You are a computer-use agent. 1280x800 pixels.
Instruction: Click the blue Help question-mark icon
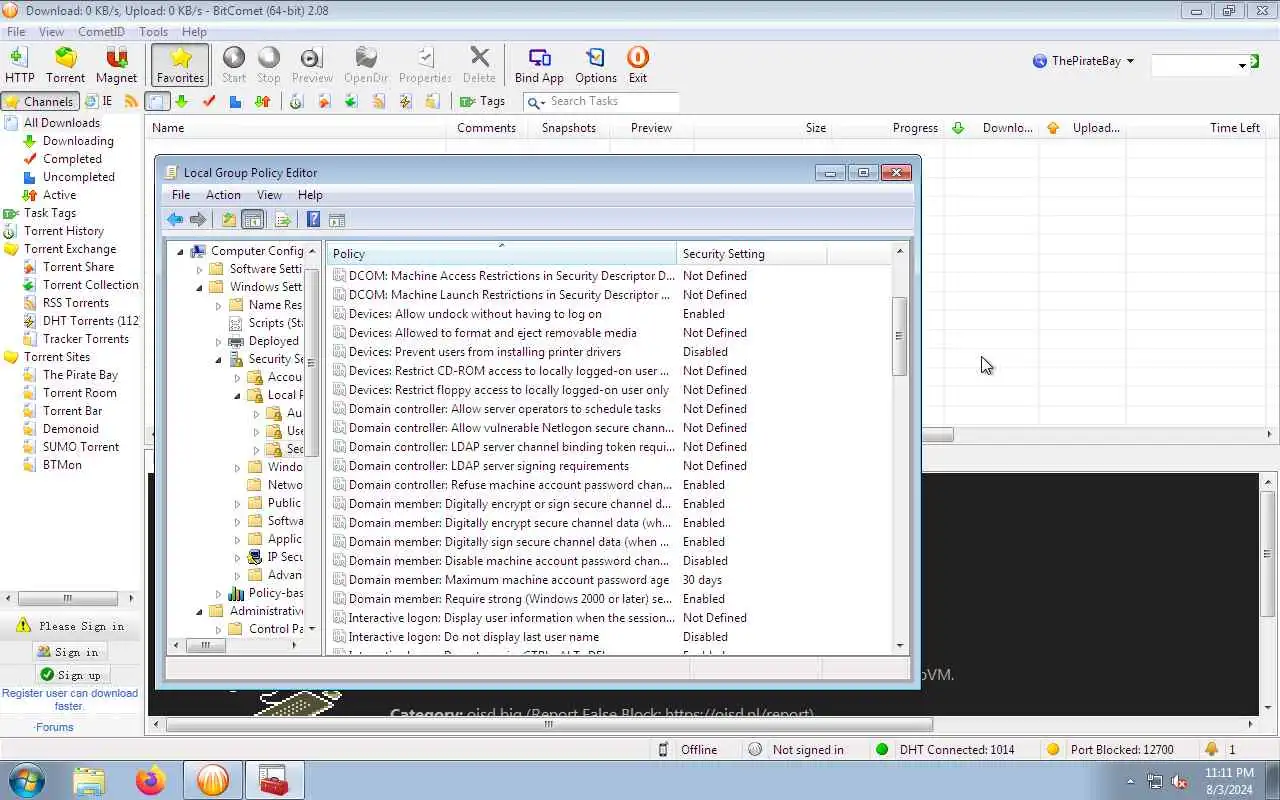tap(313, 220)
